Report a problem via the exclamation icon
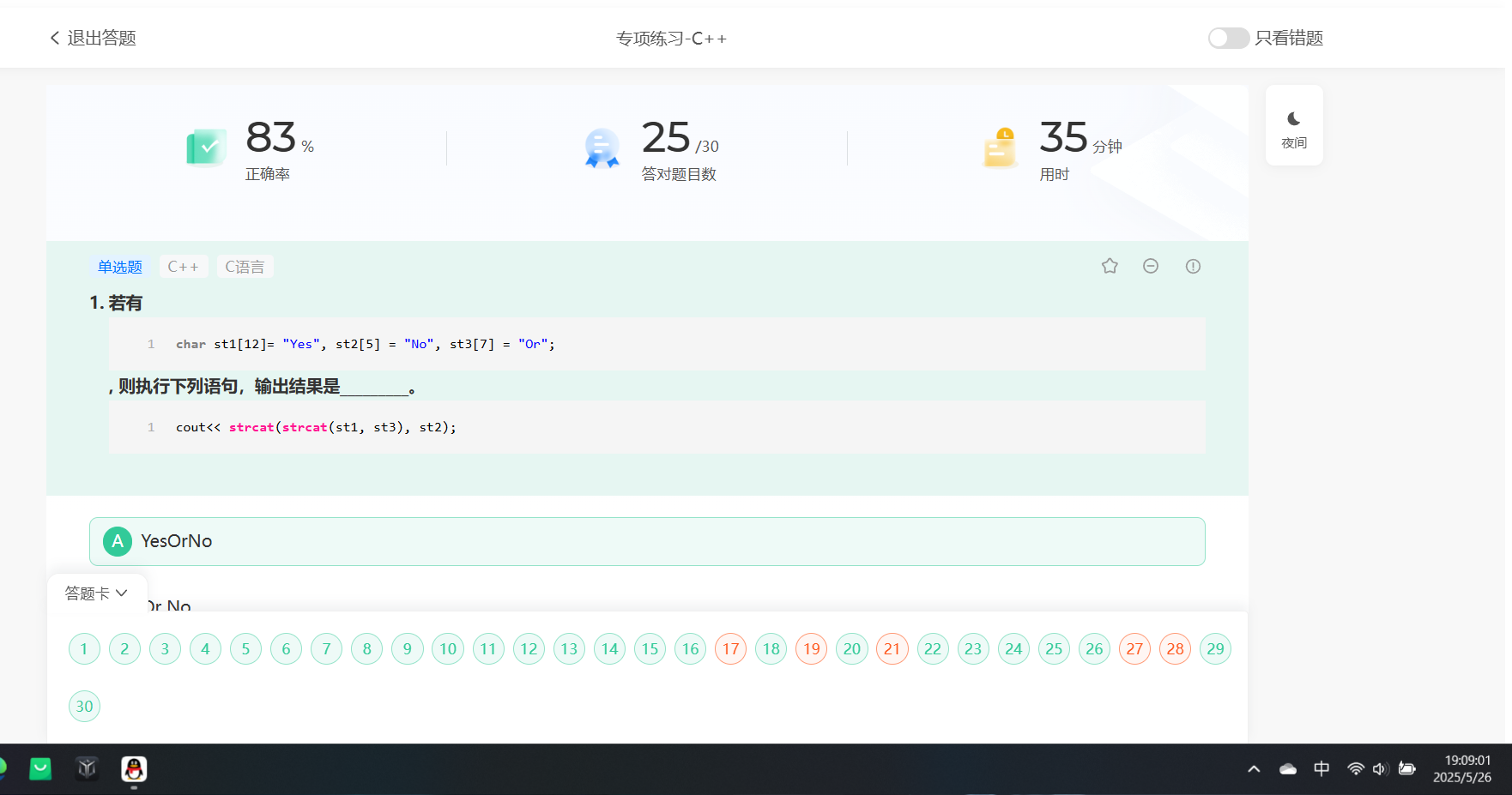 point(1193,266)
